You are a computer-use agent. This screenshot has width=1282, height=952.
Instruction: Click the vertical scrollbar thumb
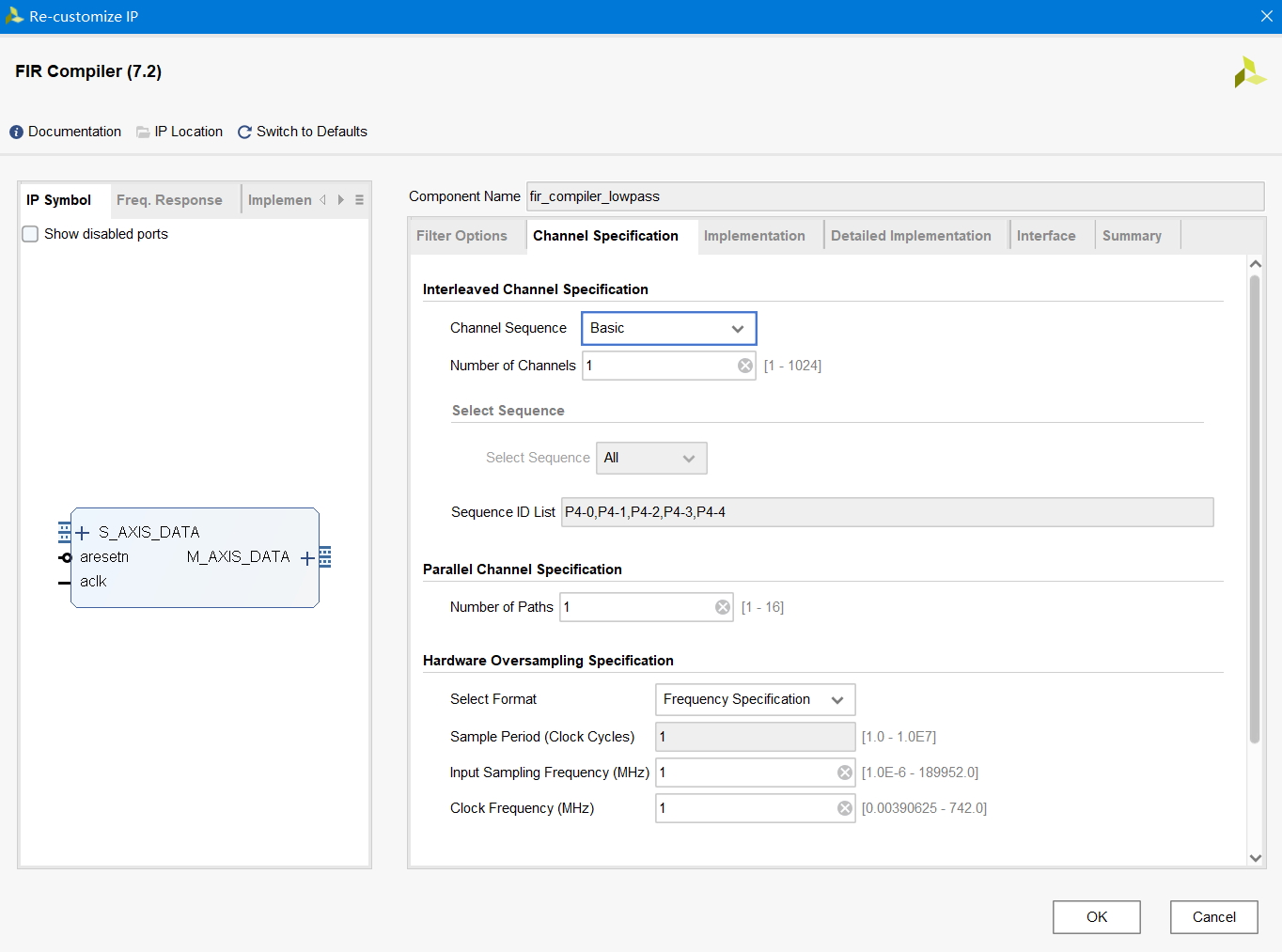point(1255,507)
